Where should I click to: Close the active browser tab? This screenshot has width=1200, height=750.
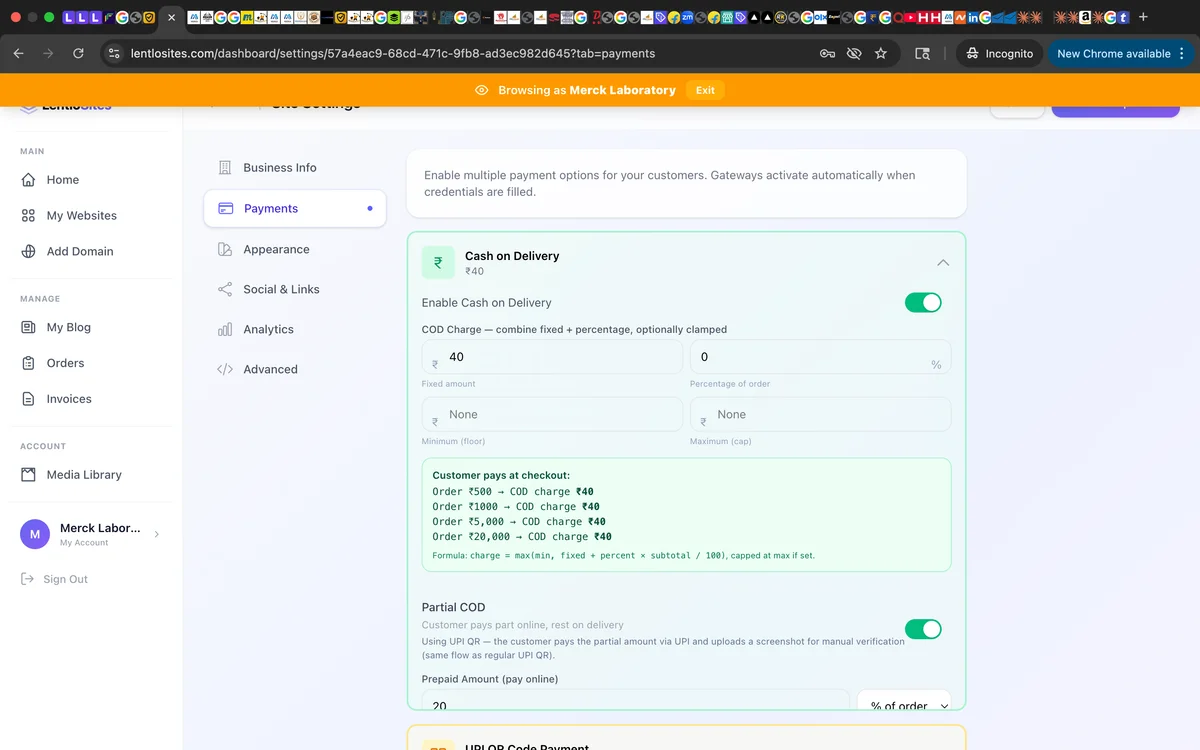tap(171, 17)
